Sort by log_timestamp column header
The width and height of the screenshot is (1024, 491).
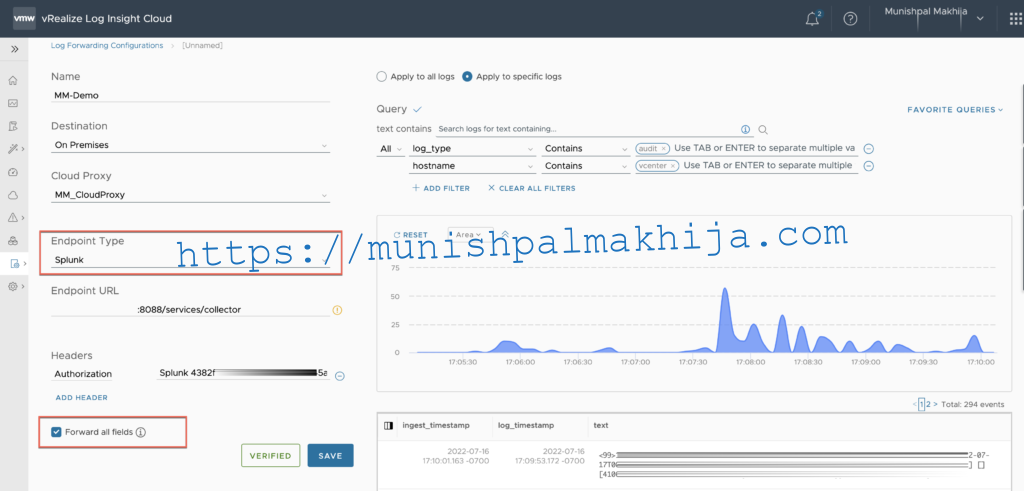pyautogui.click(x=526, y=425)
